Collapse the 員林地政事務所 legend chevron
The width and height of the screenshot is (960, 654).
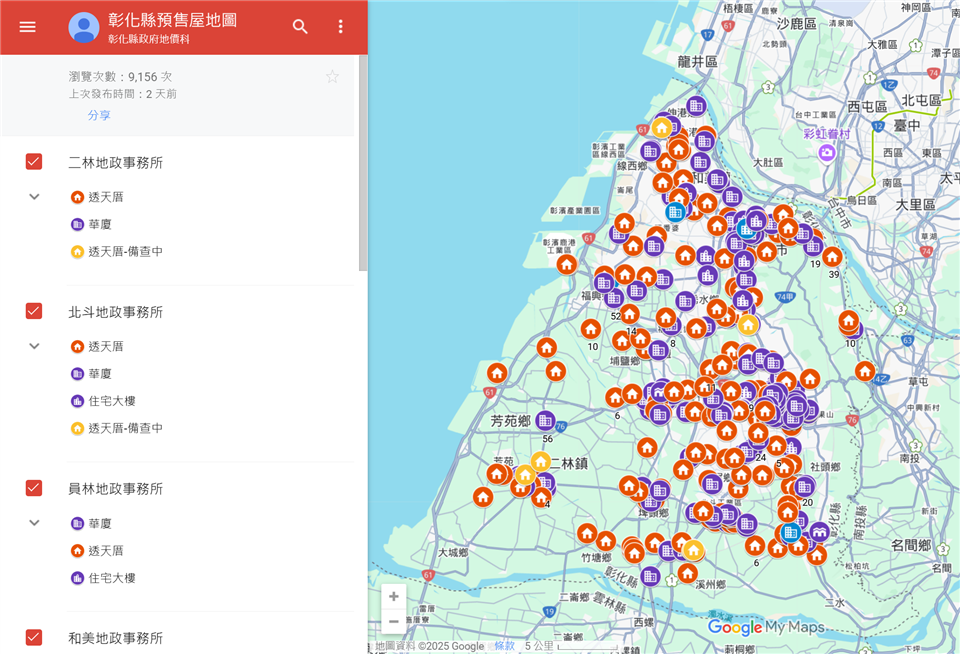(34, 523)
